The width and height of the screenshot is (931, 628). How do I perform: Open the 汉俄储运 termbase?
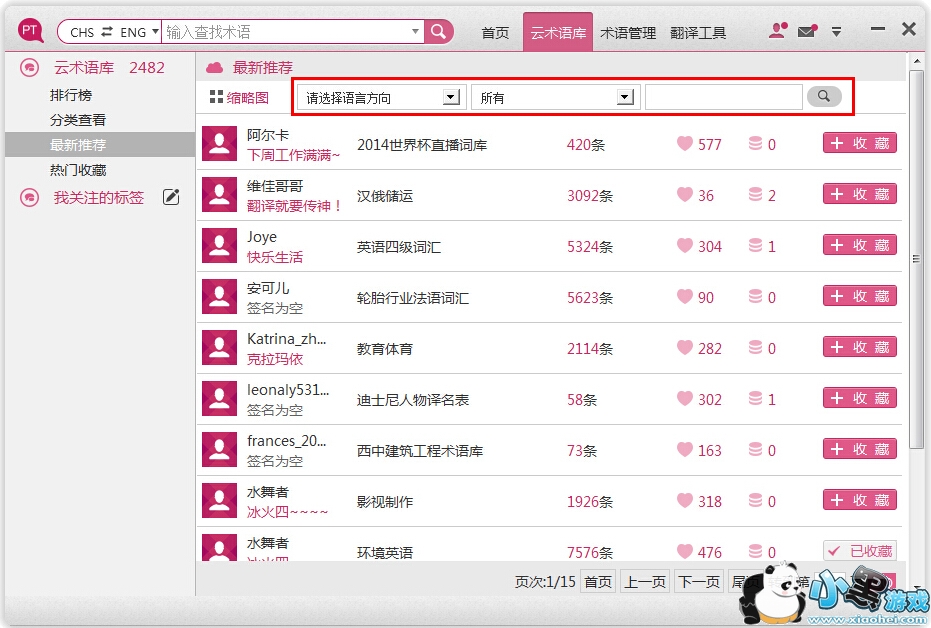(x=384, y=196)
